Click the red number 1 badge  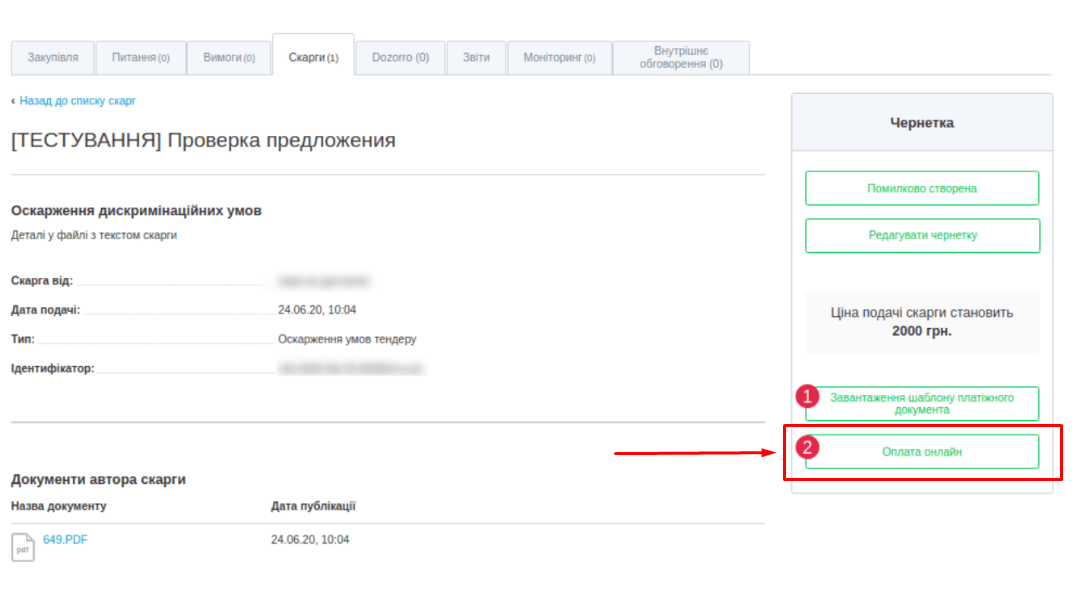[x=807, y=397]
